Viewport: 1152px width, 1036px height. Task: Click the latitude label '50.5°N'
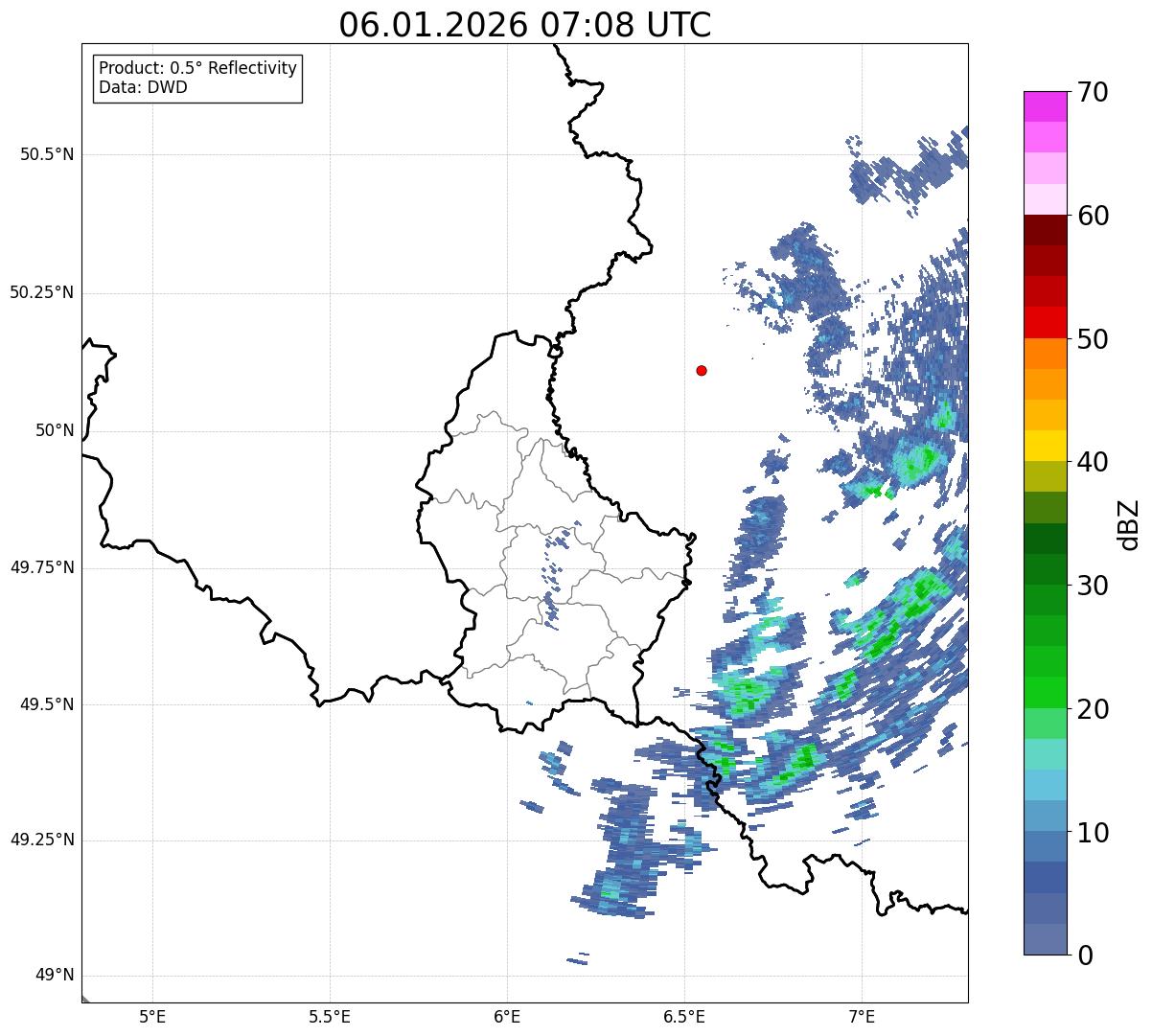[47, 154]
